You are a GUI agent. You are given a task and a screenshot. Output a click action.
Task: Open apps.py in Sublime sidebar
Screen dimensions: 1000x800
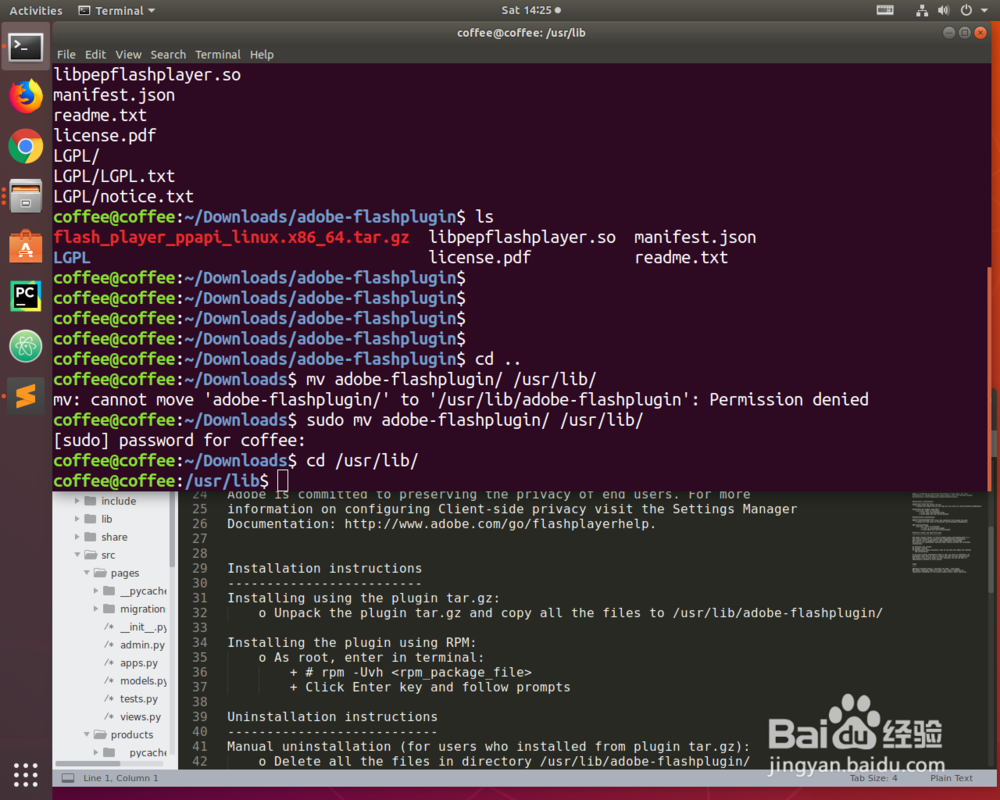pos(138,663)
